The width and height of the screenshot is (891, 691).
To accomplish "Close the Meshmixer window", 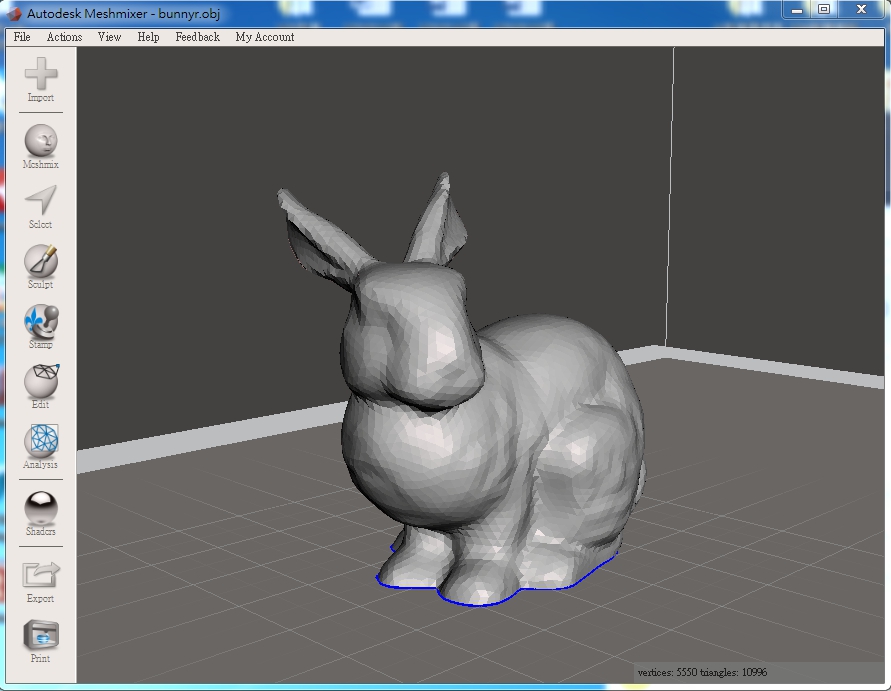I will point(861,9).
